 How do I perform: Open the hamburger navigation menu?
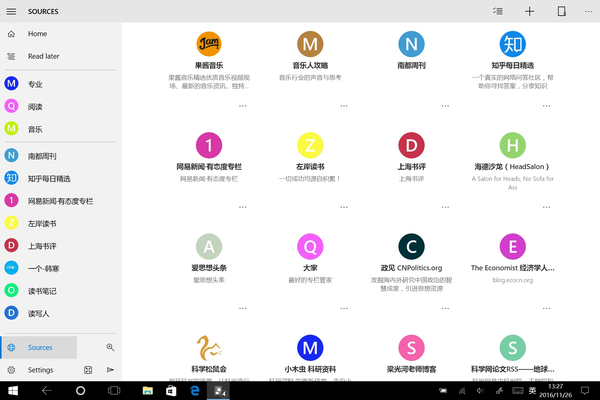coord(11,11)
